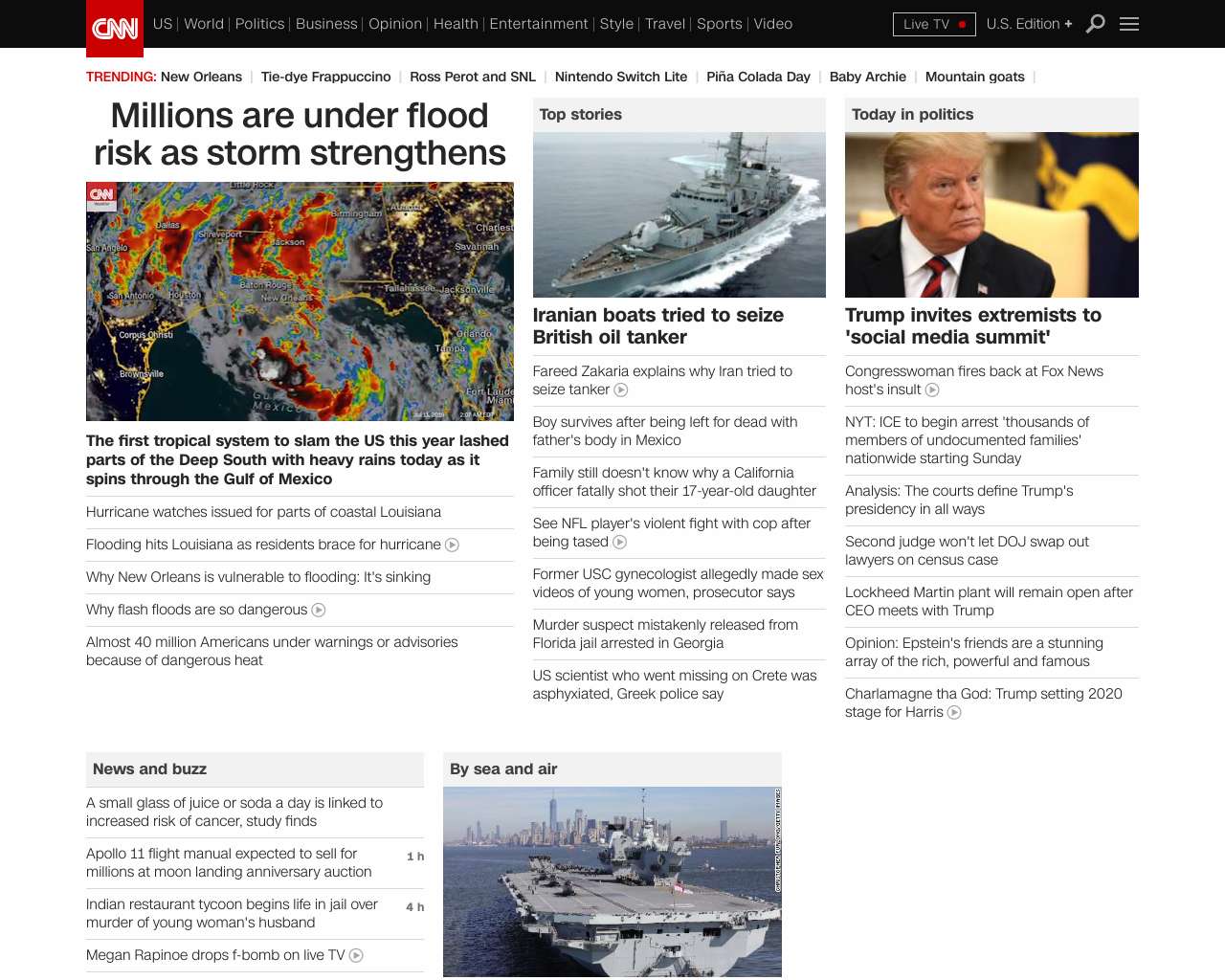Click trending topic Ross Perot and SNL

click(x=473, y=77)
